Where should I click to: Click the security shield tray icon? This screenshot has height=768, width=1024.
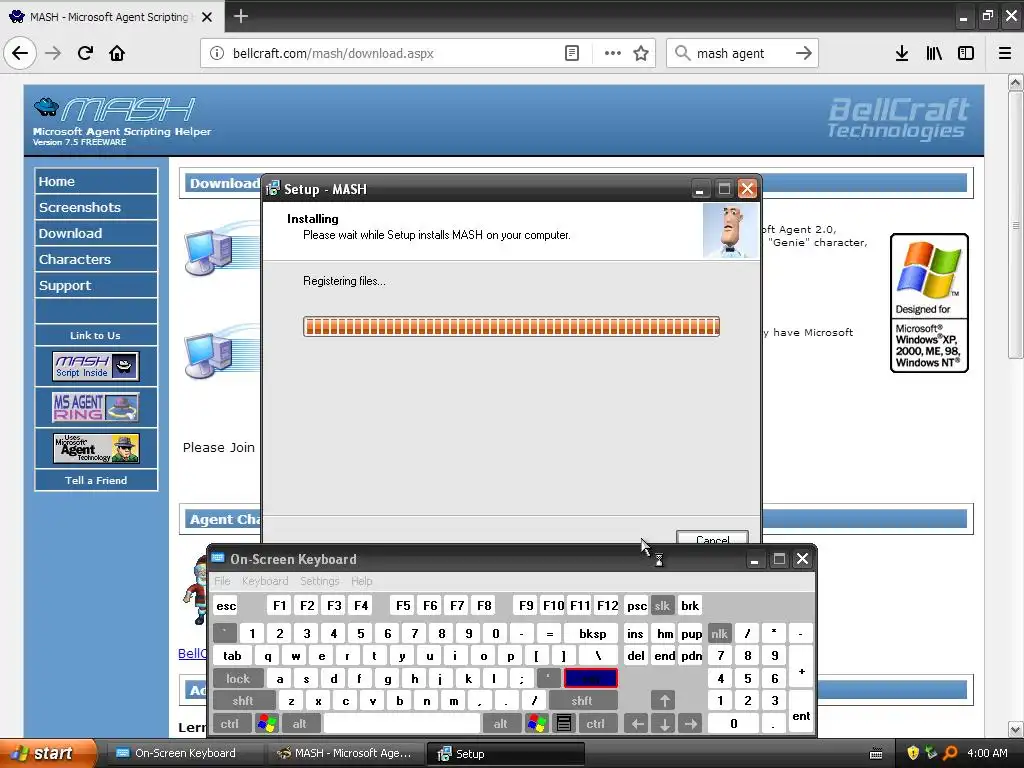pyautogui.click(x=913, y=753)
